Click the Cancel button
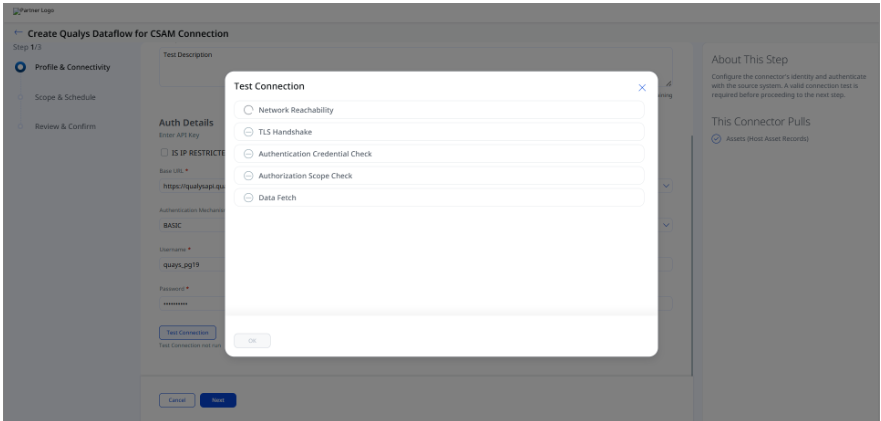The width and height of the screenshot is (881, 421). click(x=177, y=400)
